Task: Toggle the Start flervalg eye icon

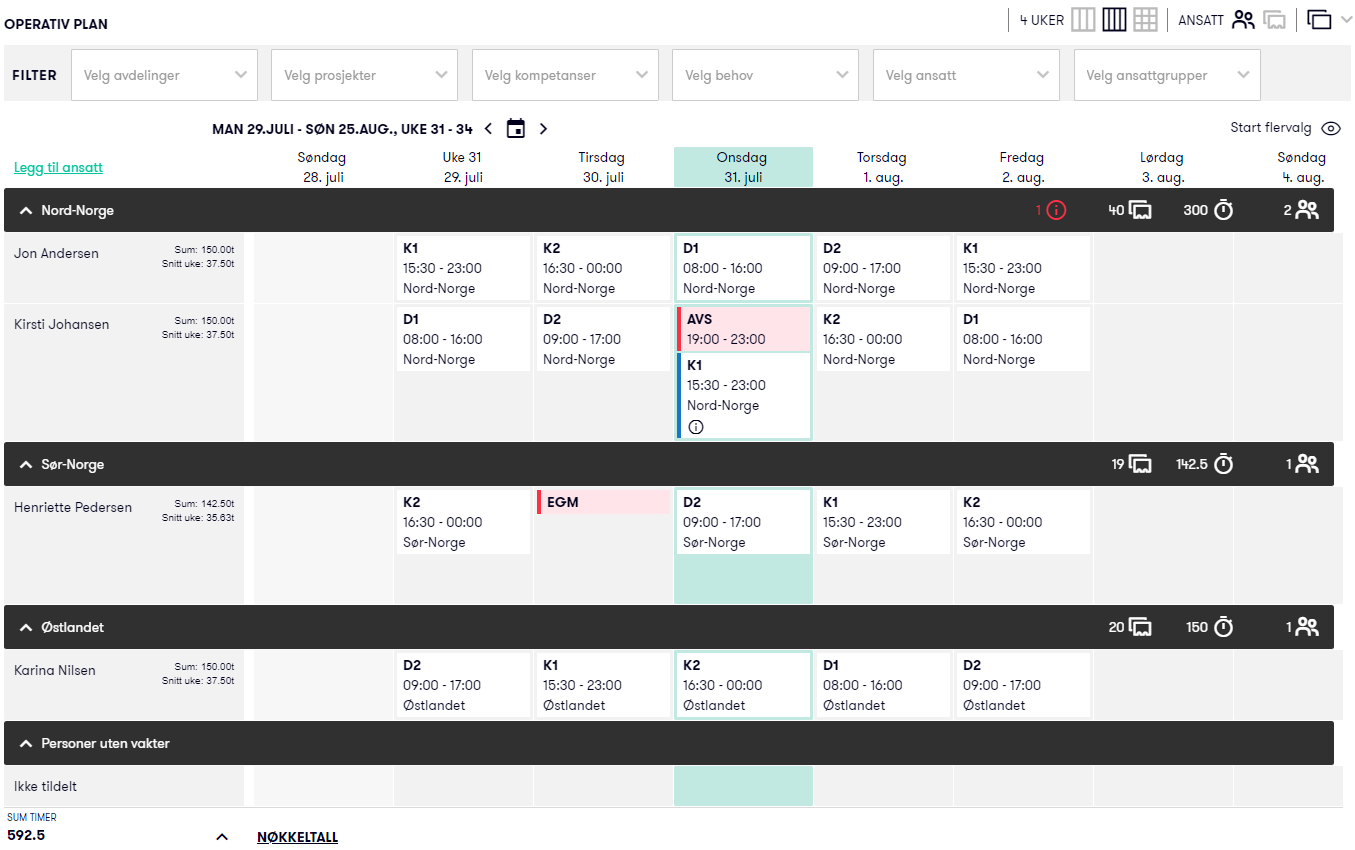Action: 1330,128
